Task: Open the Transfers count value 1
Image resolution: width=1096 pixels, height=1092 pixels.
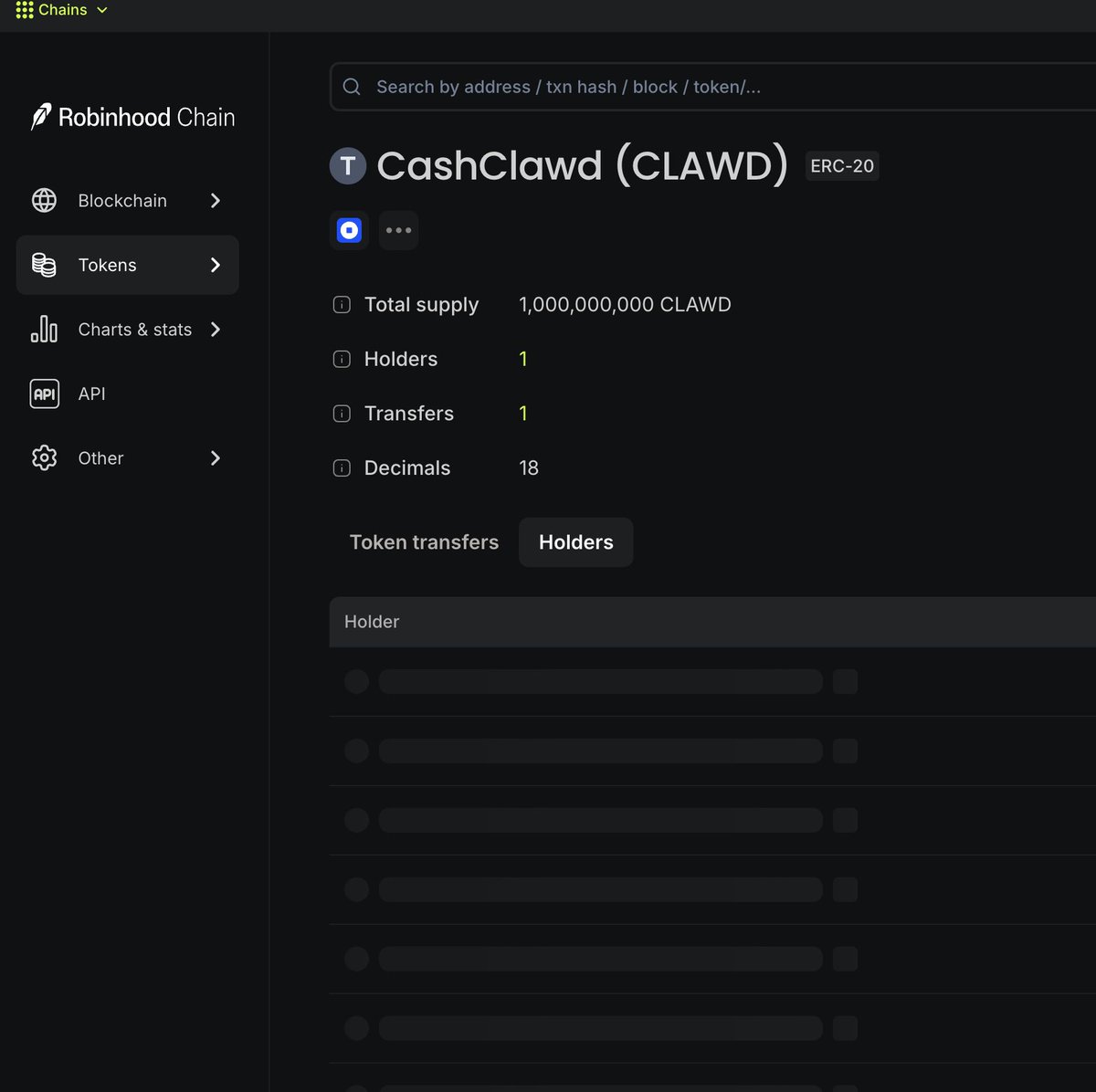Action: point(523,414)
